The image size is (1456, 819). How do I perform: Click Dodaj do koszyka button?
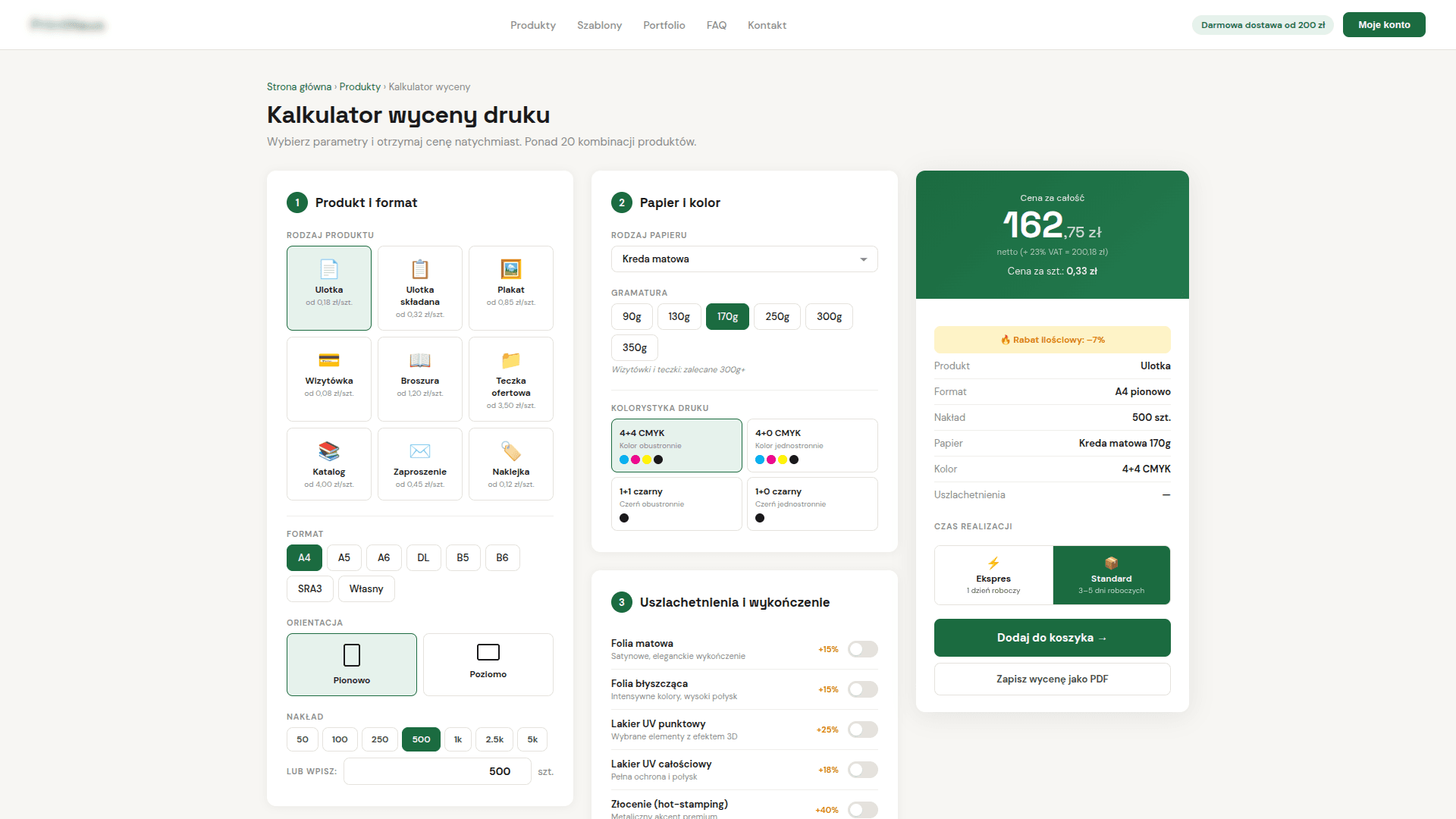[1052, 638]
